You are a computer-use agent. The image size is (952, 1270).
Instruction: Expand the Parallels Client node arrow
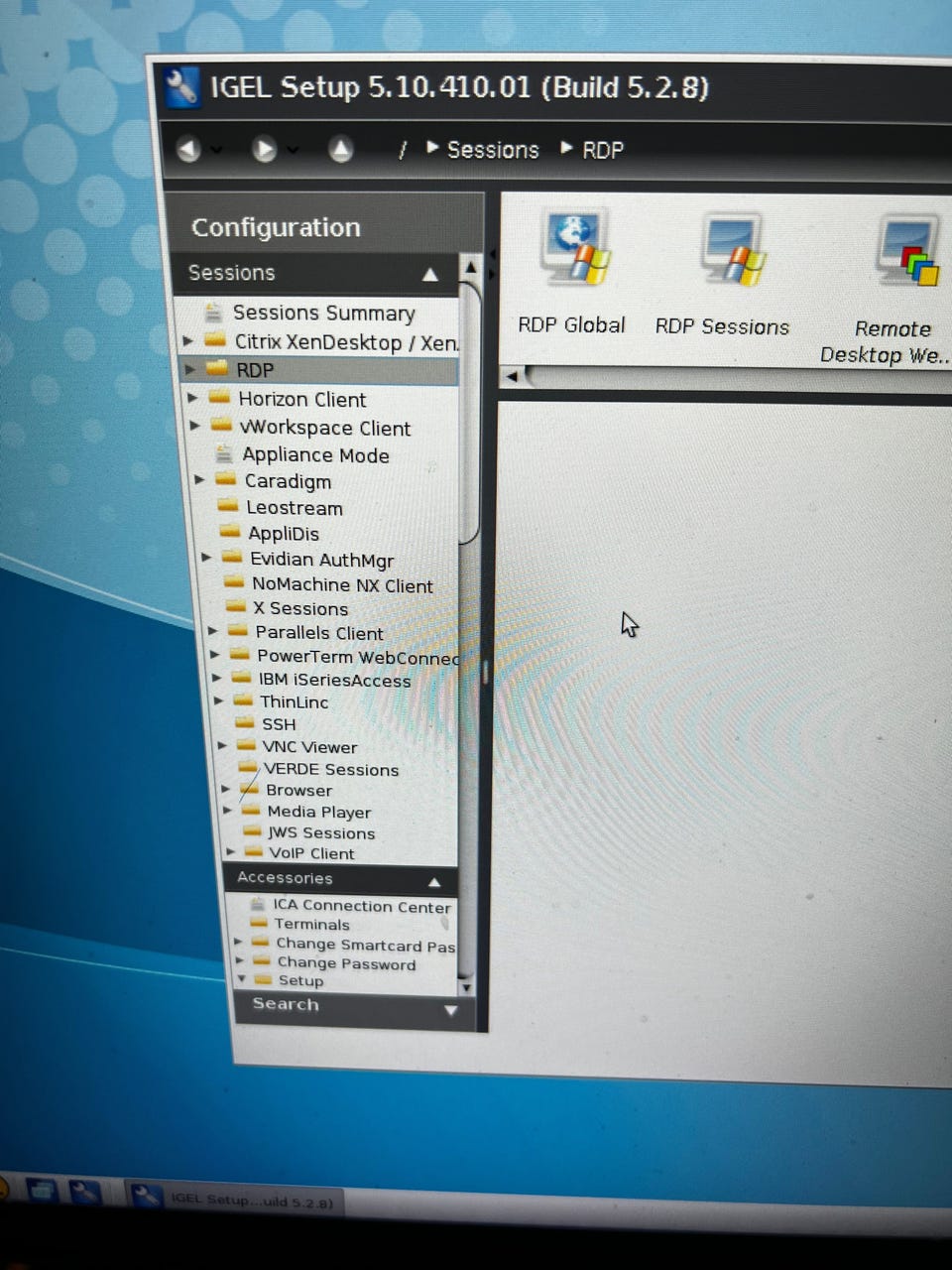click(212, 631)
